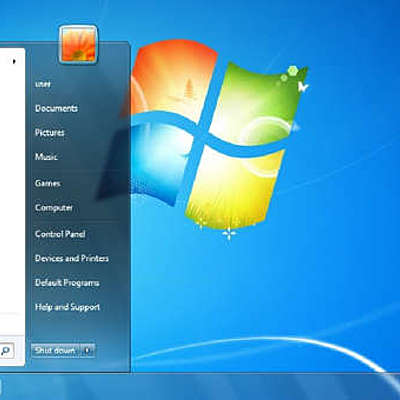Open Control Panel
Image resolution: width=400 pixels, height=400 pixels.
click(60, 234)
